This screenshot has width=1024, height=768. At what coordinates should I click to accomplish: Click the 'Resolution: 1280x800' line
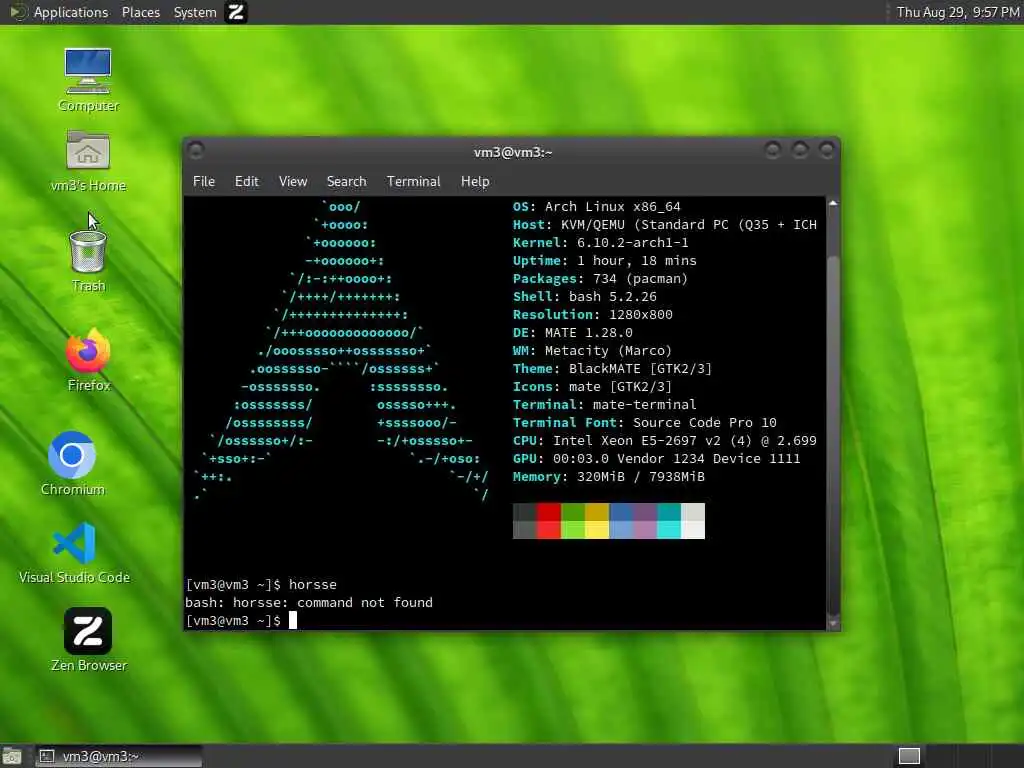(592, 314)
